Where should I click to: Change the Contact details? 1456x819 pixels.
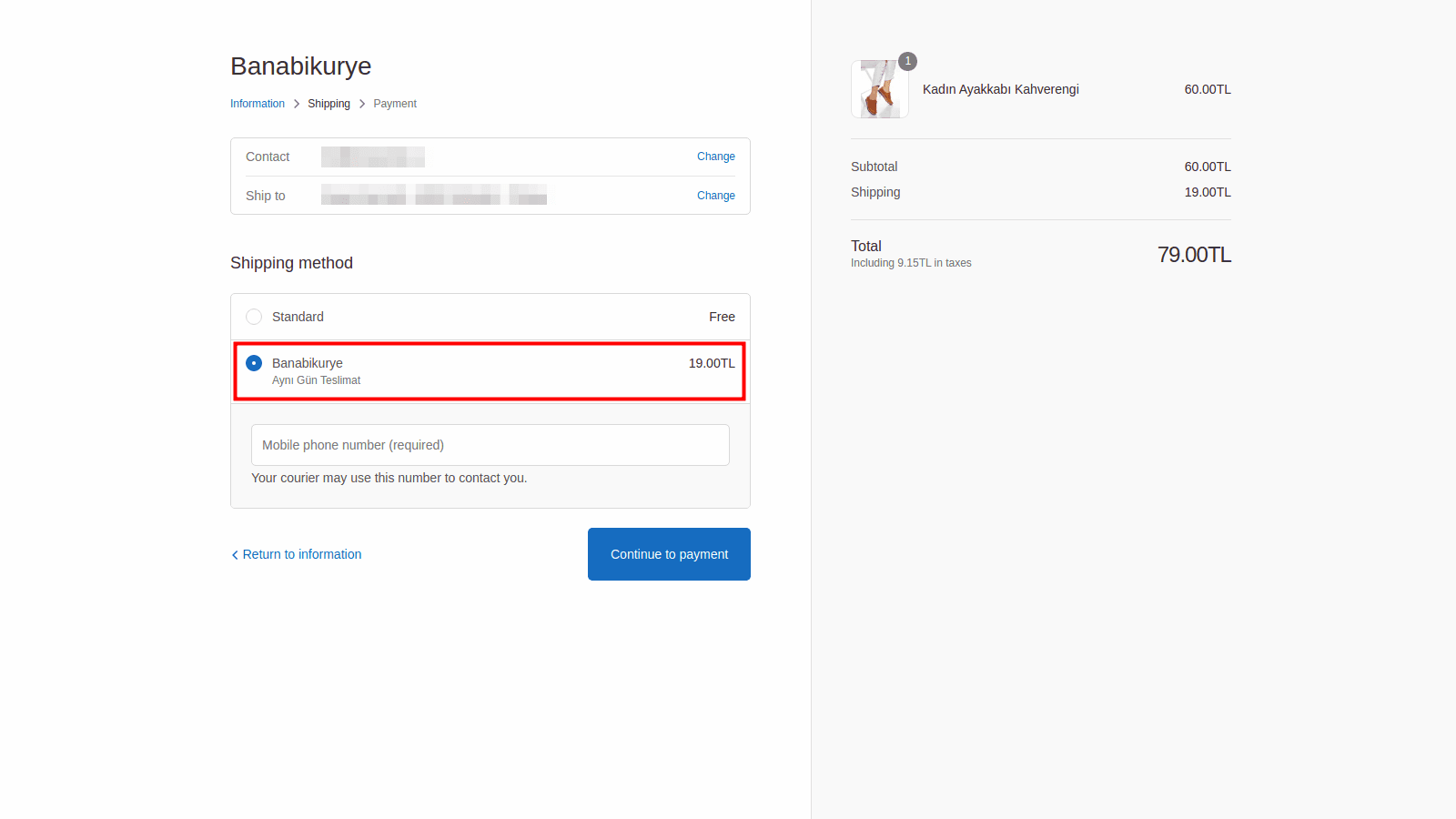(x=715, y=157)
